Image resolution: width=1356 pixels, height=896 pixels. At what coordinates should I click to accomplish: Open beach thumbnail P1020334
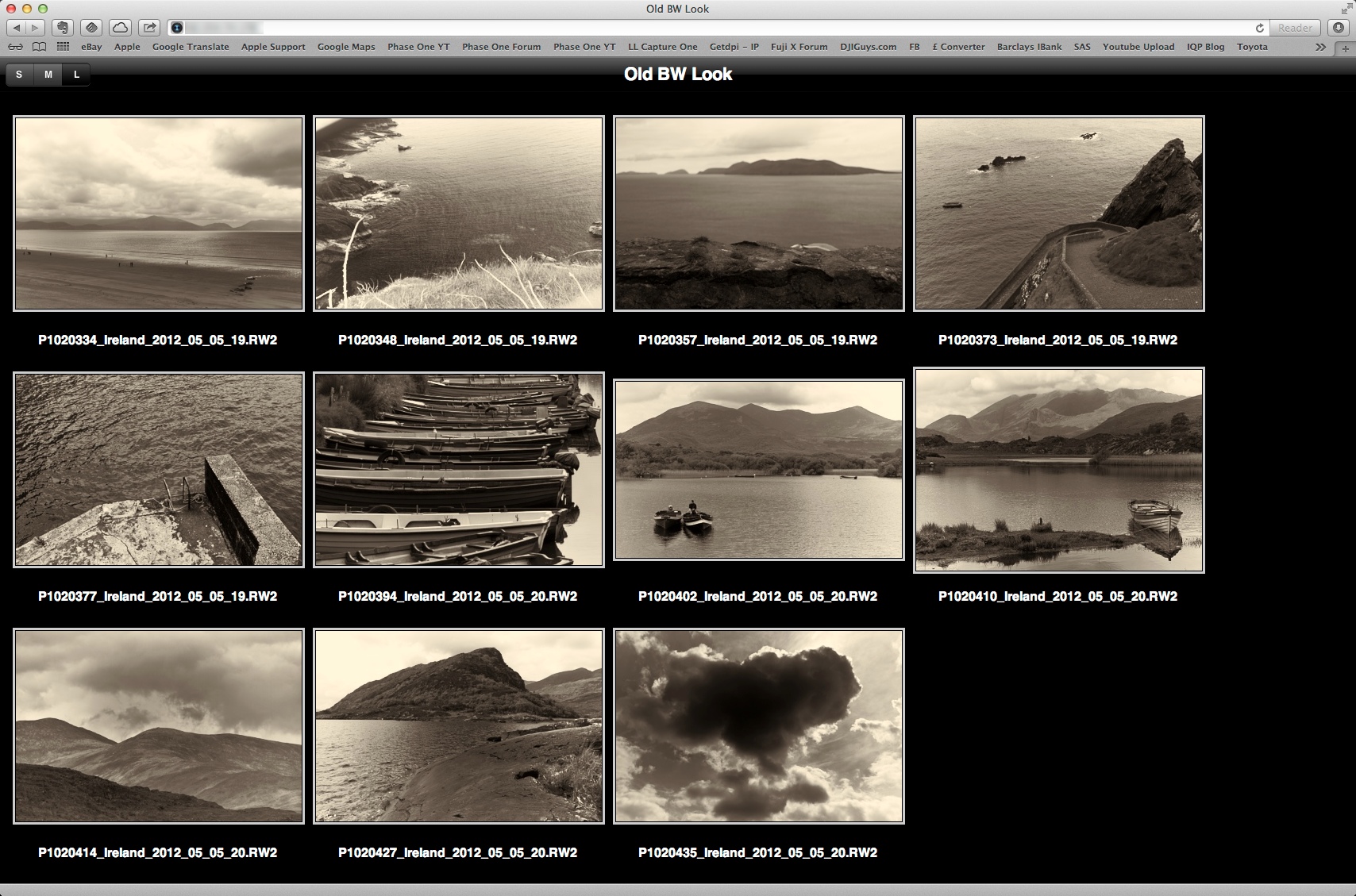[159, 213]
